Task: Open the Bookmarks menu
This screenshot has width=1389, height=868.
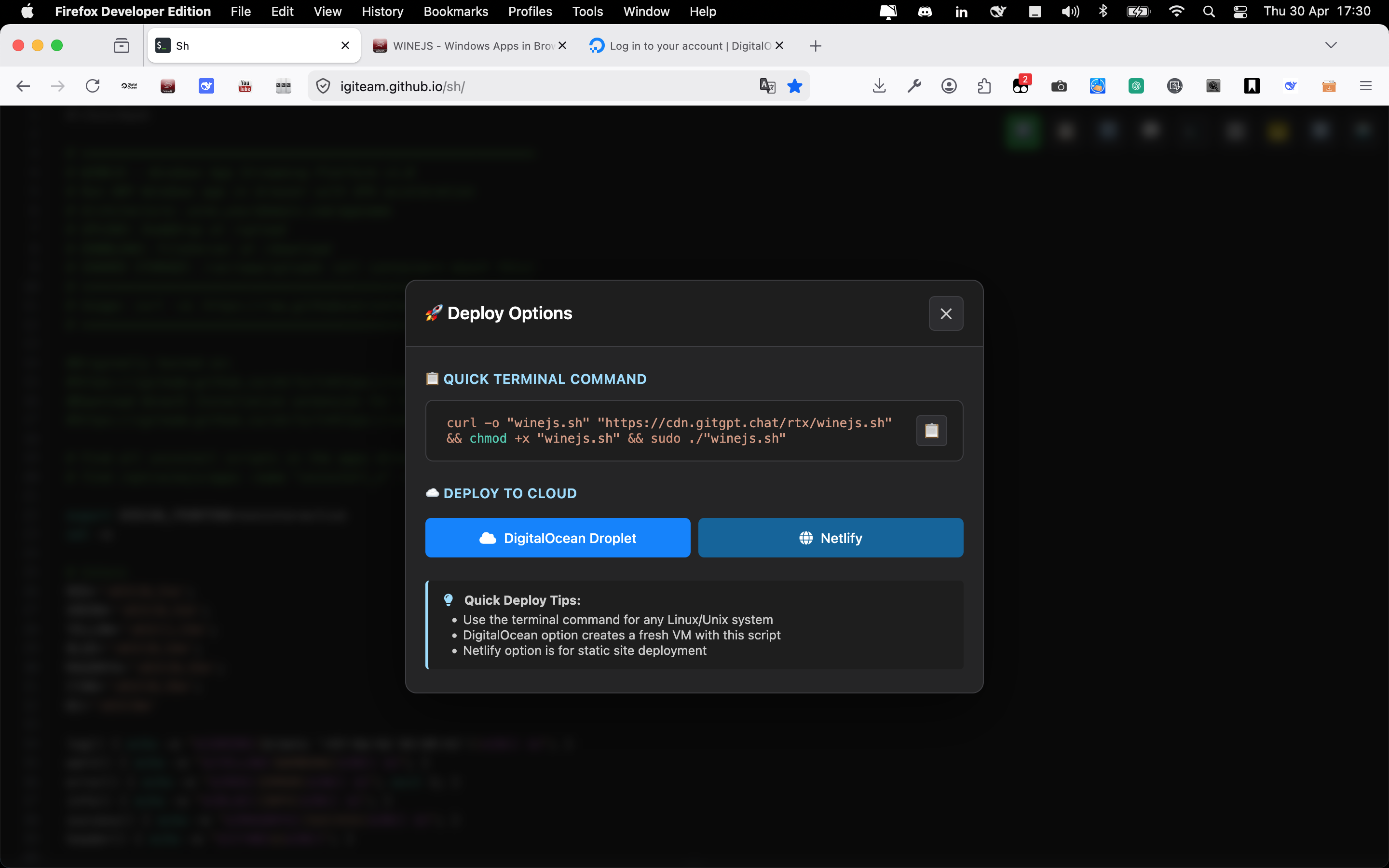Action: tap(456, 12)
